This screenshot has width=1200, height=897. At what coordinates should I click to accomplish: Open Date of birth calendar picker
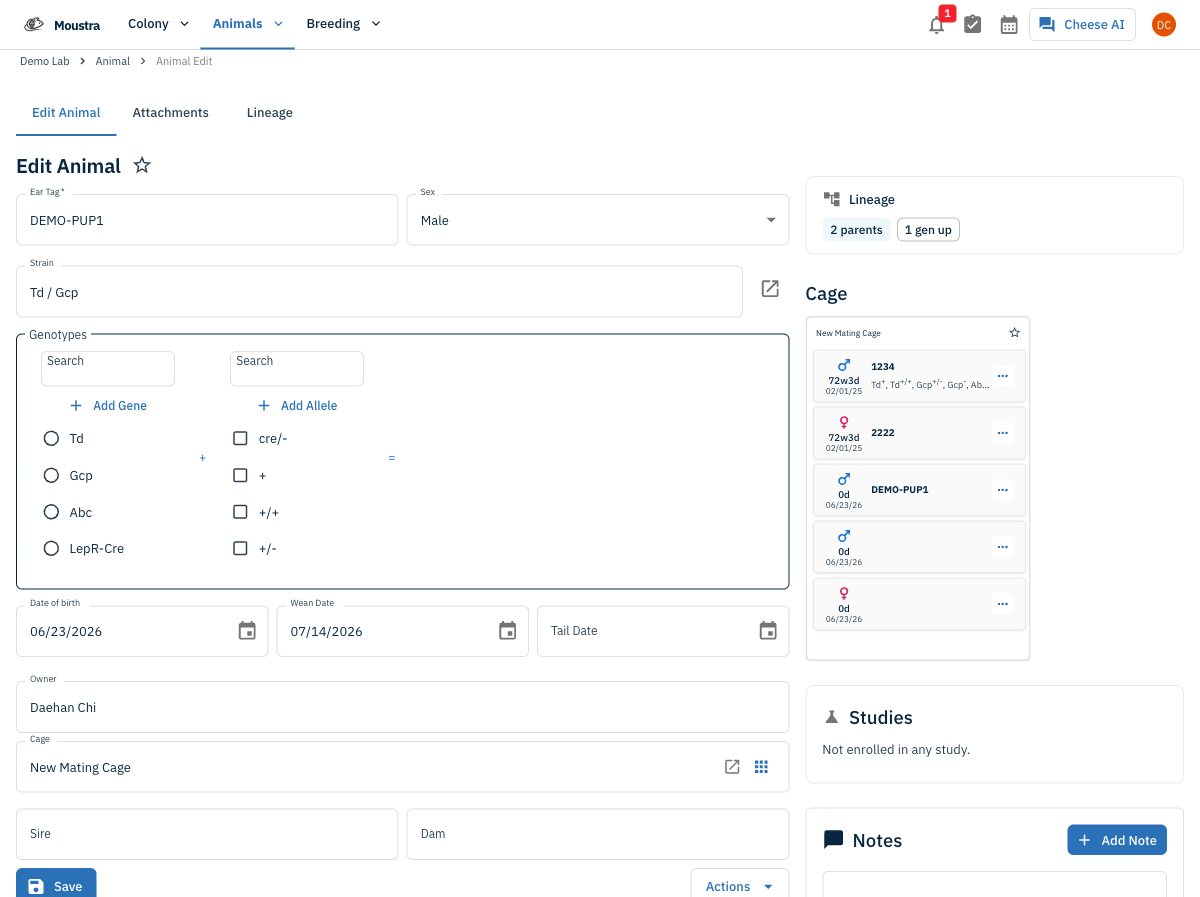(x=247, y=631)
